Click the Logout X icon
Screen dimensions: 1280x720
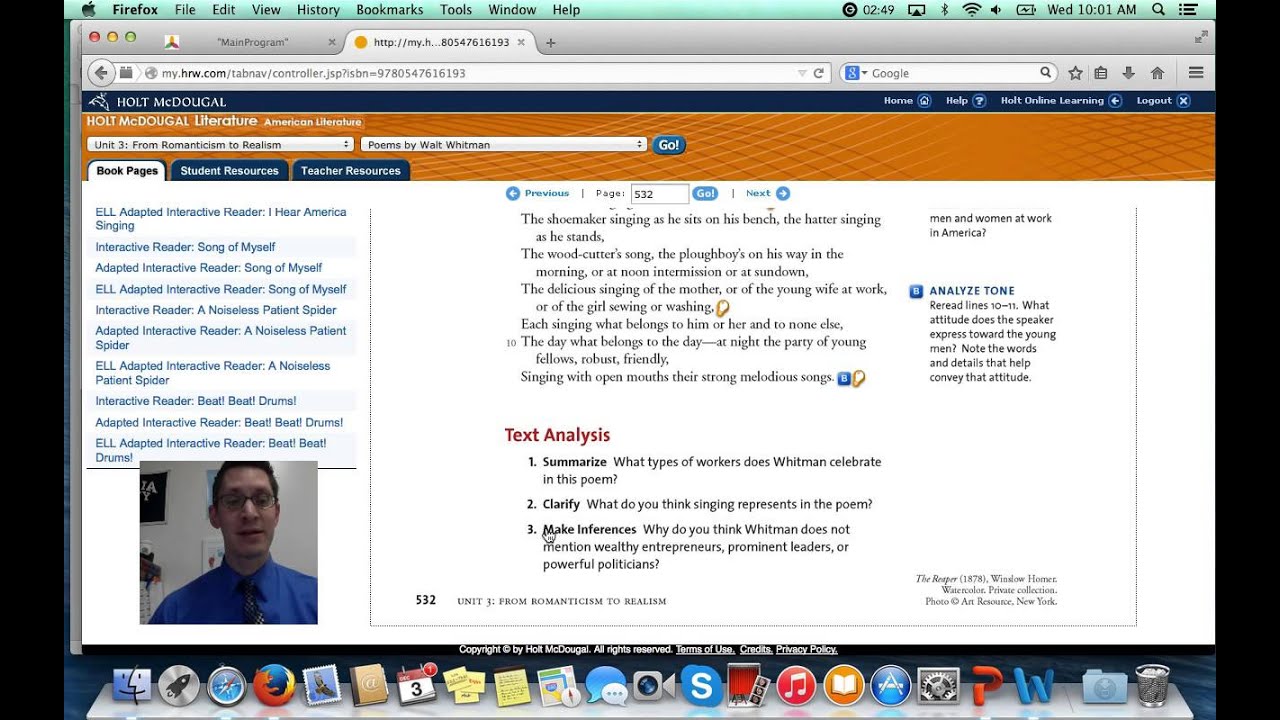pyautogui.click(x=1183, y=101)
